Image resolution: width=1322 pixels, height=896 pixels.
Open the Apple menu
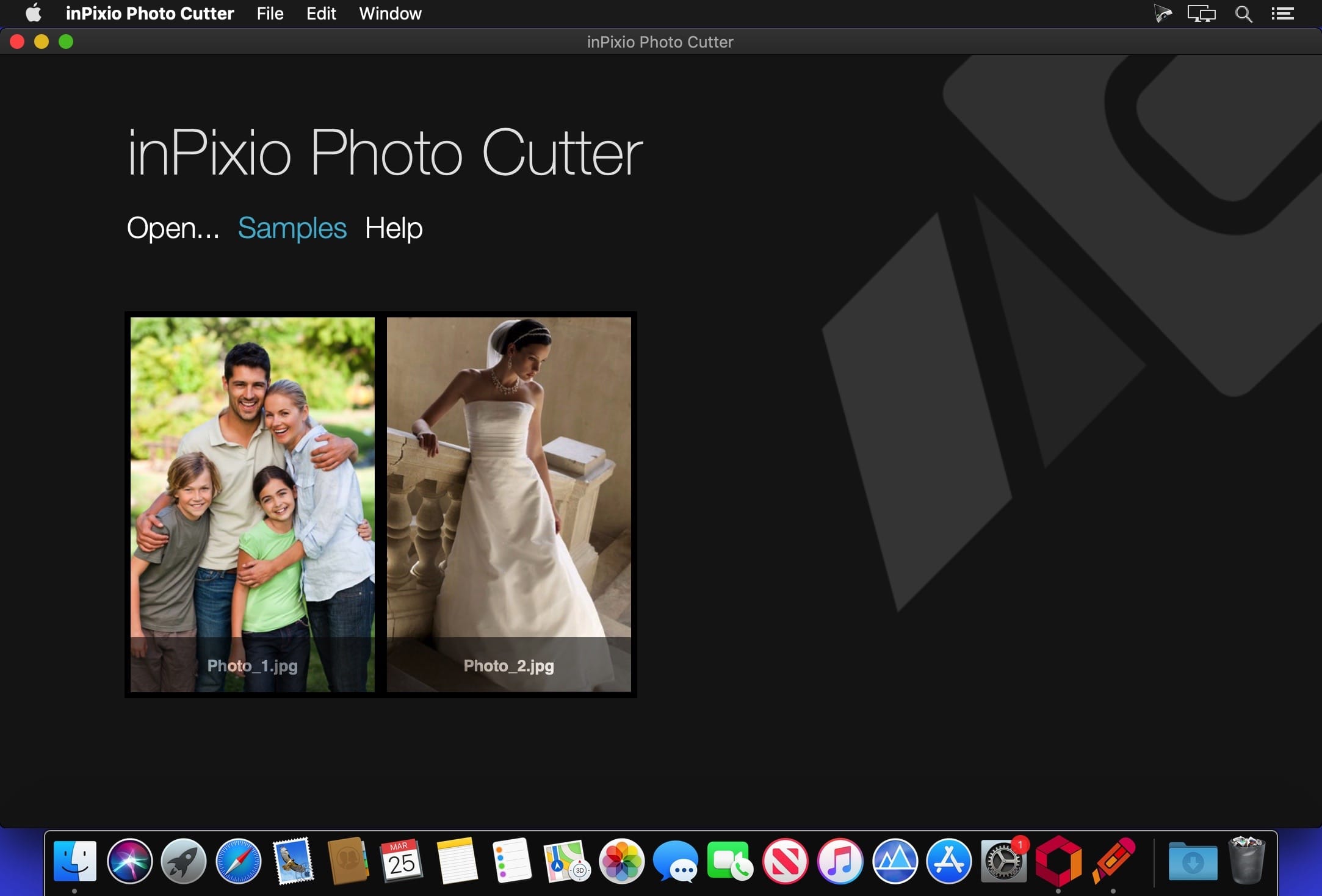[x=34, y=13]
